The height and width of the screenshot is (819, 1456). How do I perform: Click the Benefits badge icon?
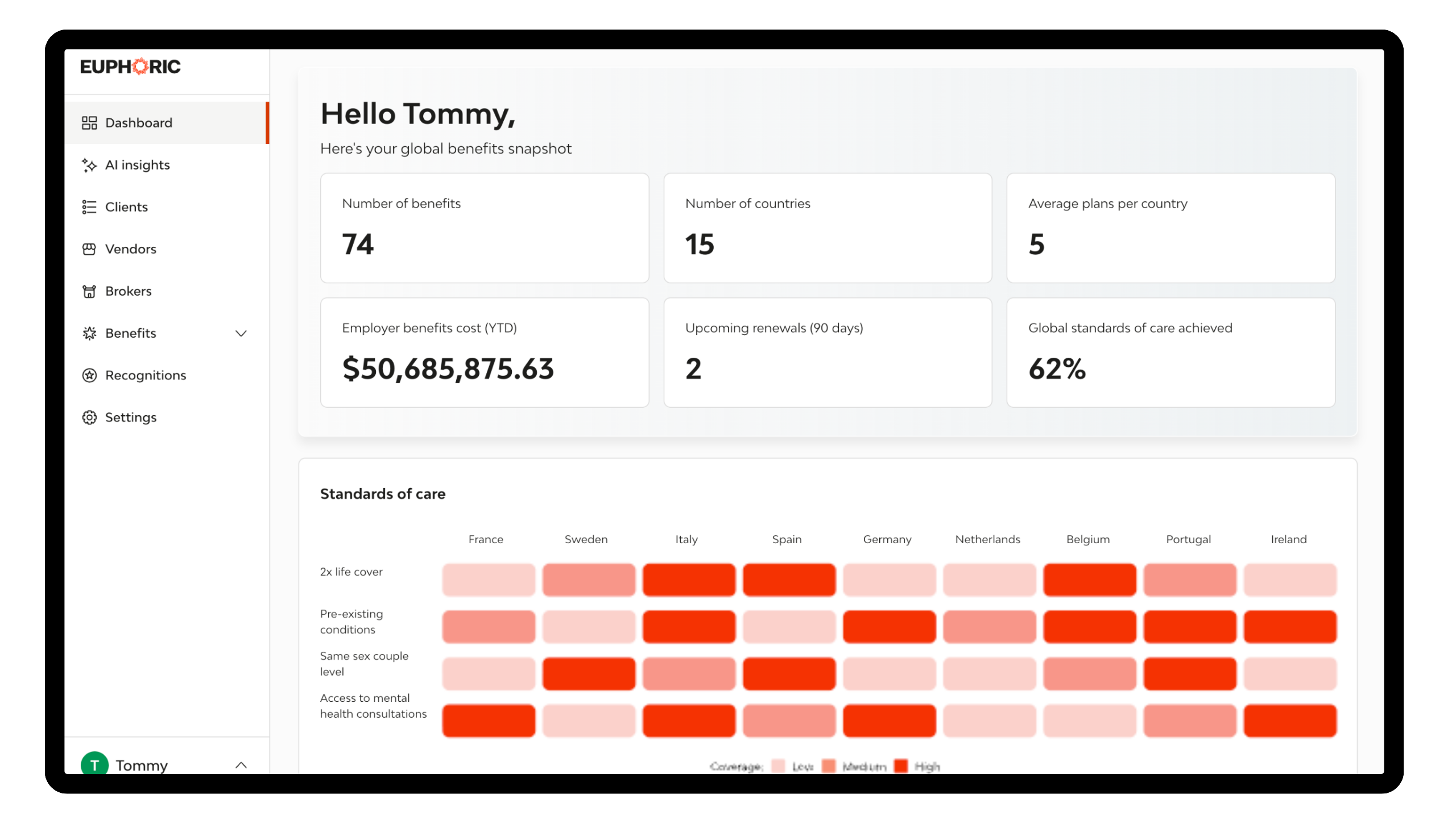point(89,333)
